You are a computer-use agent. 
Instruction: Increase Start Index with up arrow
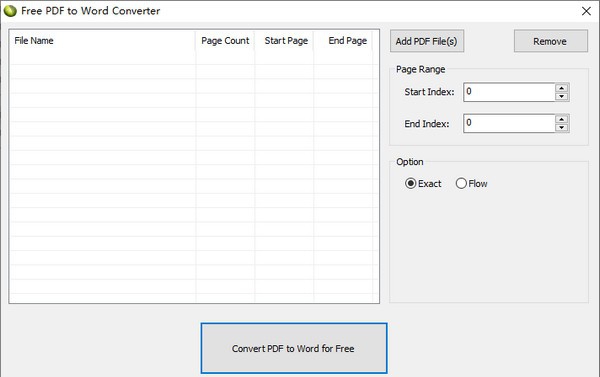tap(562, 88)
